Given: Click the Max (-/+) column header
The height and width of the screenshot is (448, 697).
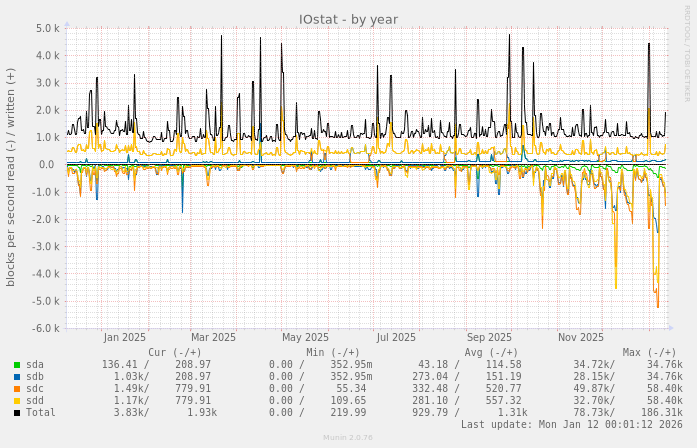Looking at the screenshot, I should pos(649,352).
